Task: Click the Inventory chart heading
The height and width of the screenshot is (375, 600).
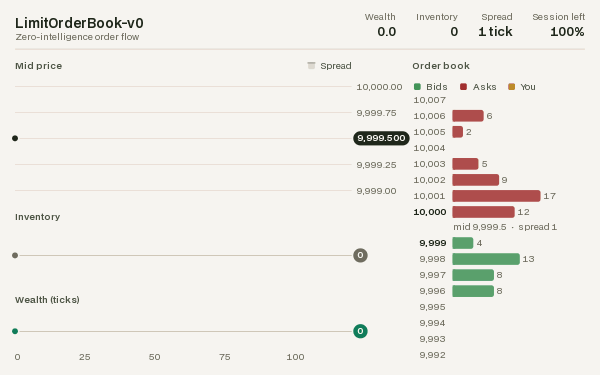Action: pos(38,217)
